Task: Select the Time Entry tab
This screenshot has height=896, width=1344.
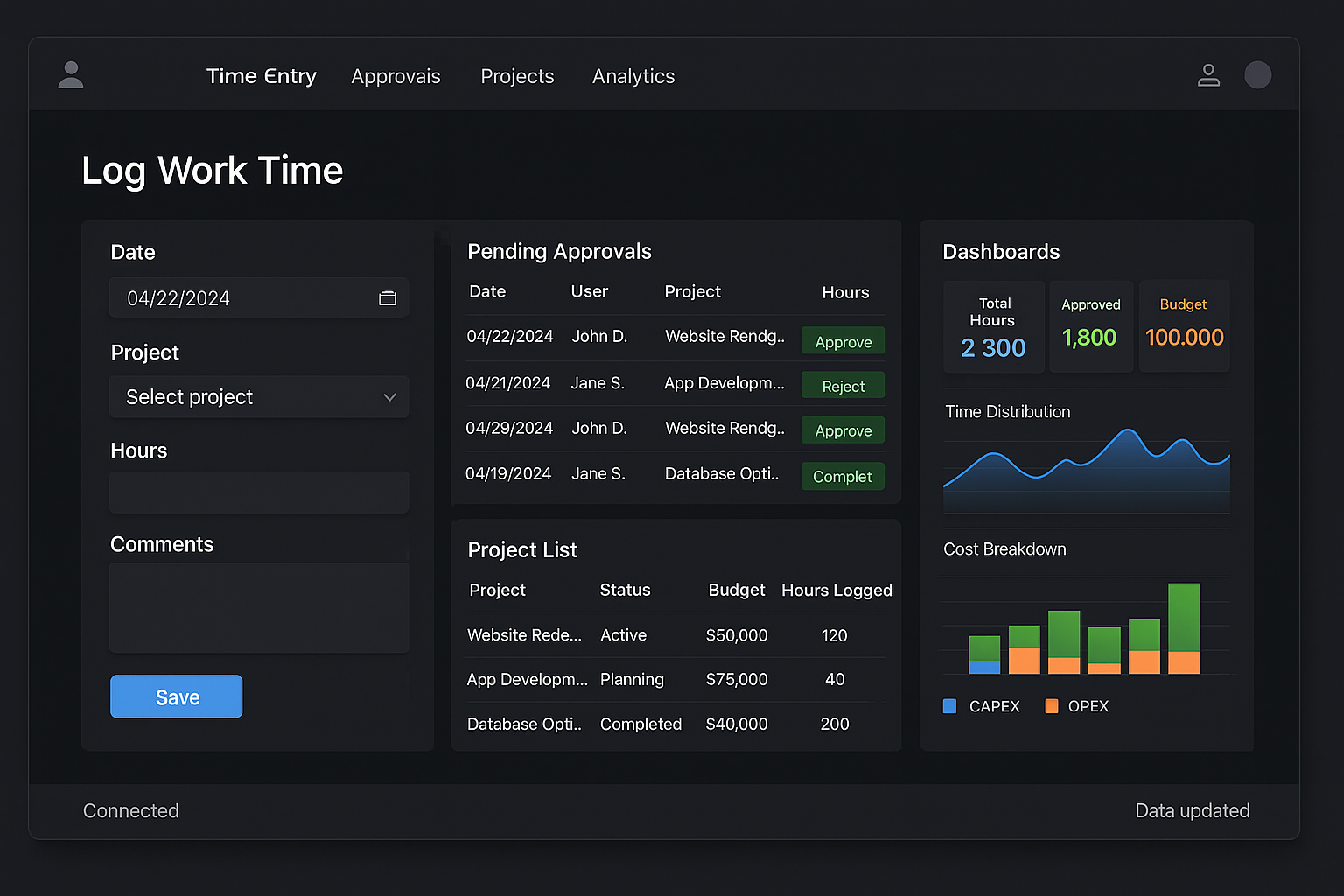Action: click(261, 77)
